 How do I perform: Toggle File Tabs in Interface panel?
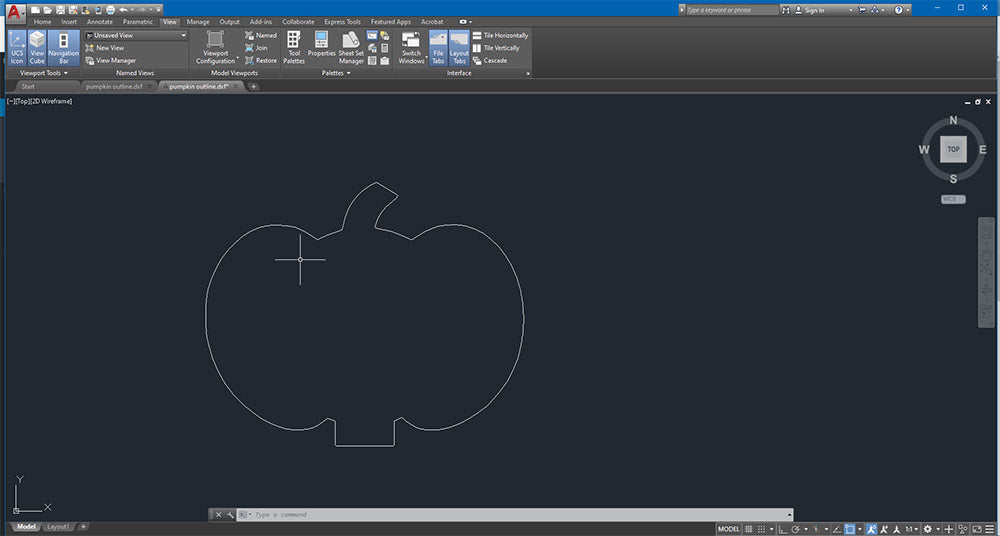coord(438,47)
